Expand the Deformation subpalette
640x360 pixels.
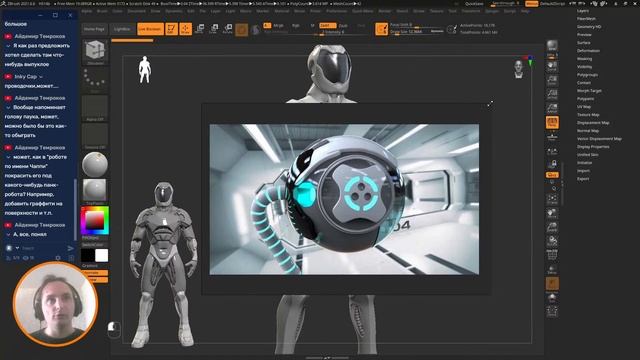[588, 51]
